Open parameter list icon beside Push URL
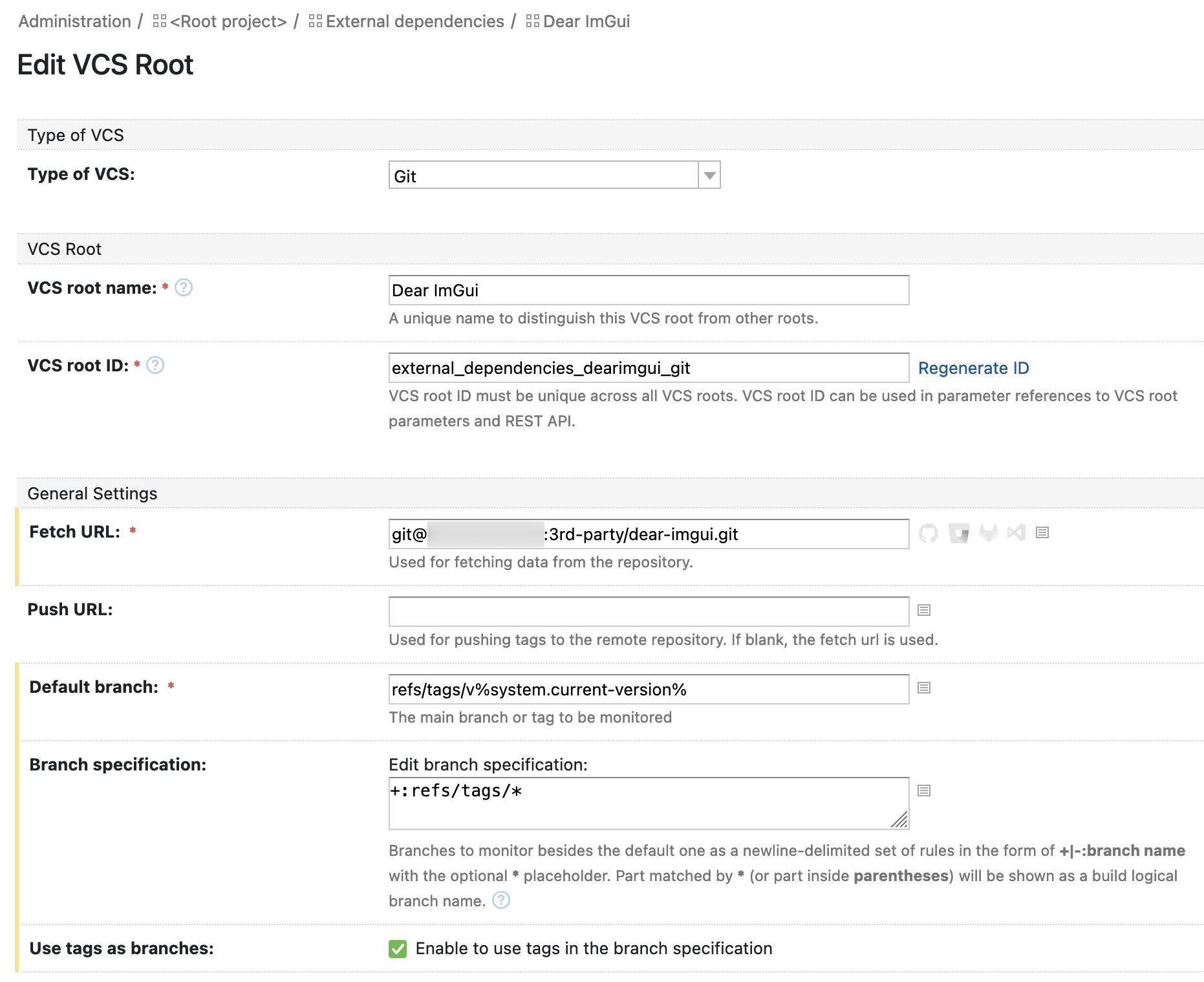Image resolution: width=1204 pixels, height=982 pixels. pyautogui.click(x=924, y=610)
